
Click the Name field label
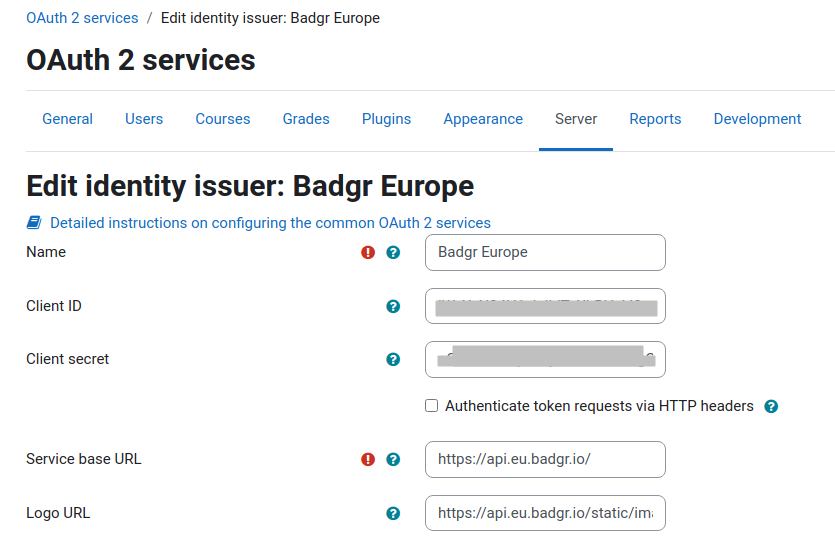[46, 252]
